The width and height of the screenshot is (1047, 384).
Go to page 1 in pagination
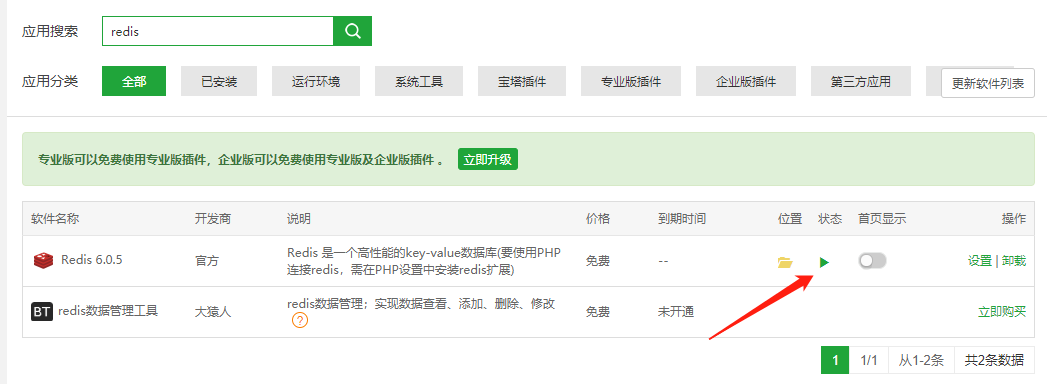[835, 361]
